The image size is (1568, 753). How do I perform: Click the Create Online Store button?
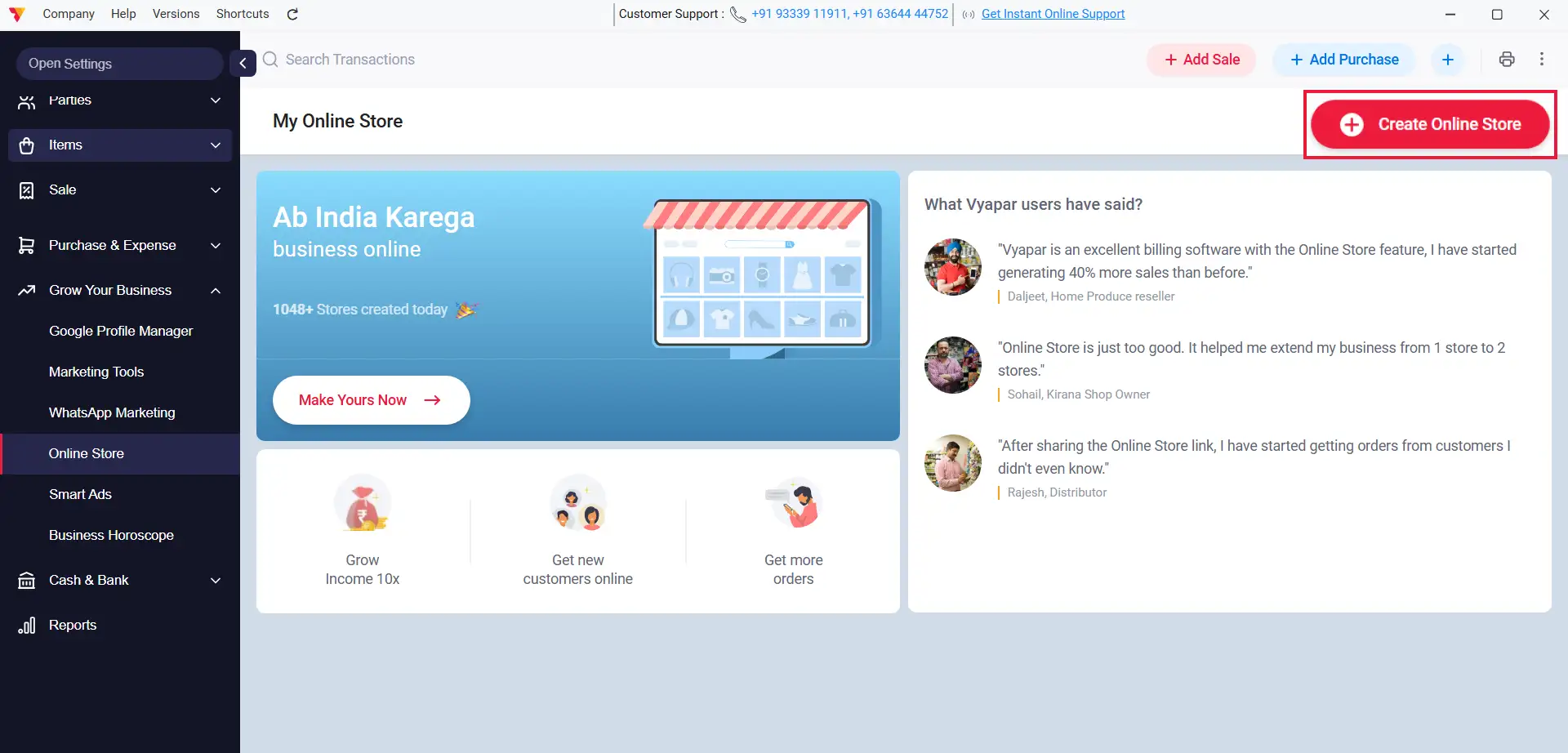[1430, 124]
